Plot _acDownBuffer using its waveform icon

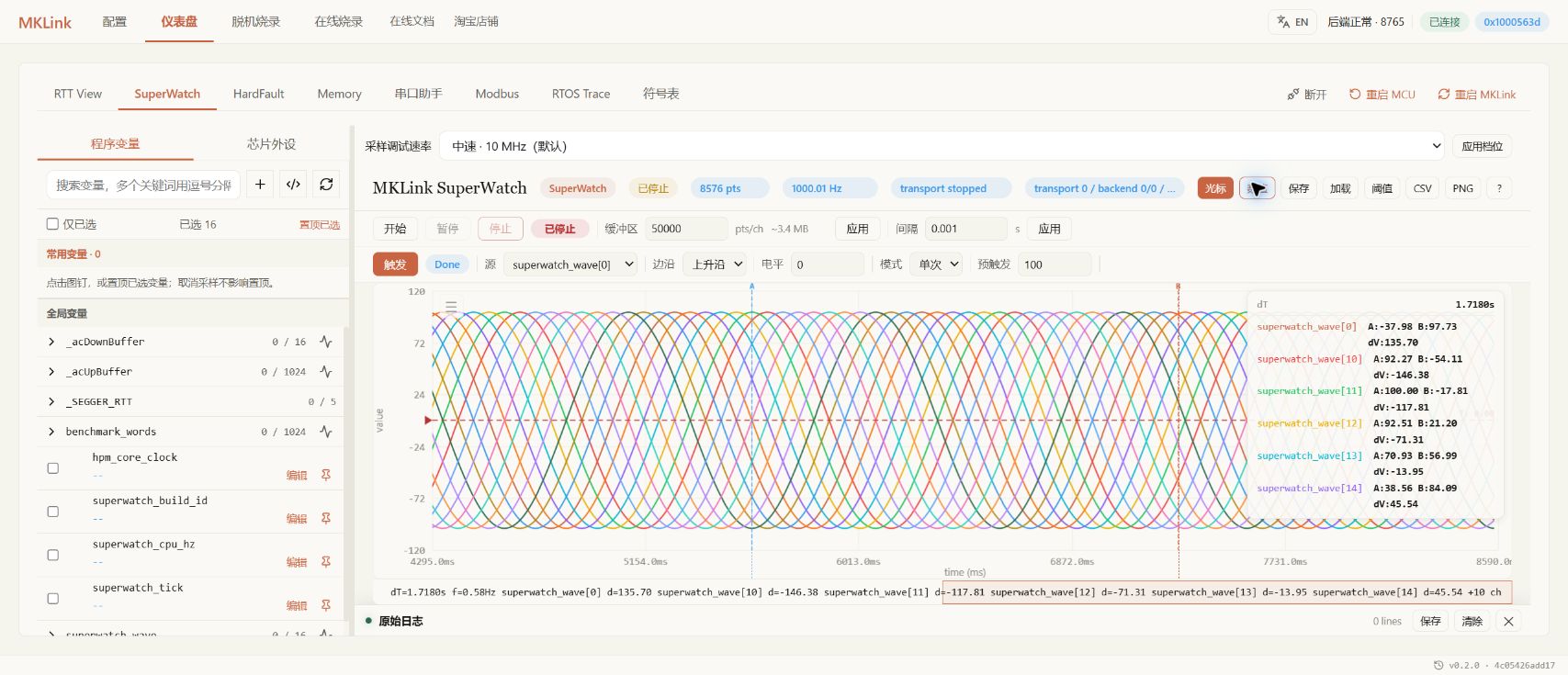326,342
